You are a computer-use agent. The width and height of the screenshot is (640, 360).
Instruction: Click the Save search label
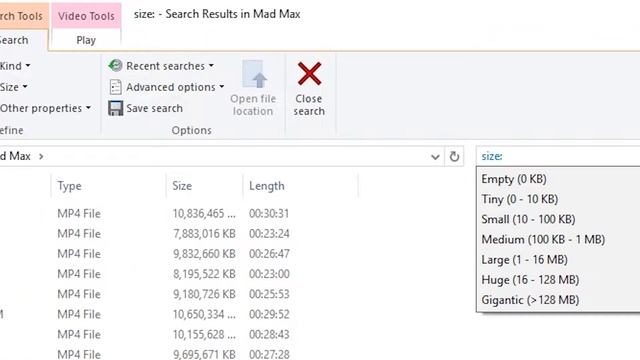coord(154,108)
